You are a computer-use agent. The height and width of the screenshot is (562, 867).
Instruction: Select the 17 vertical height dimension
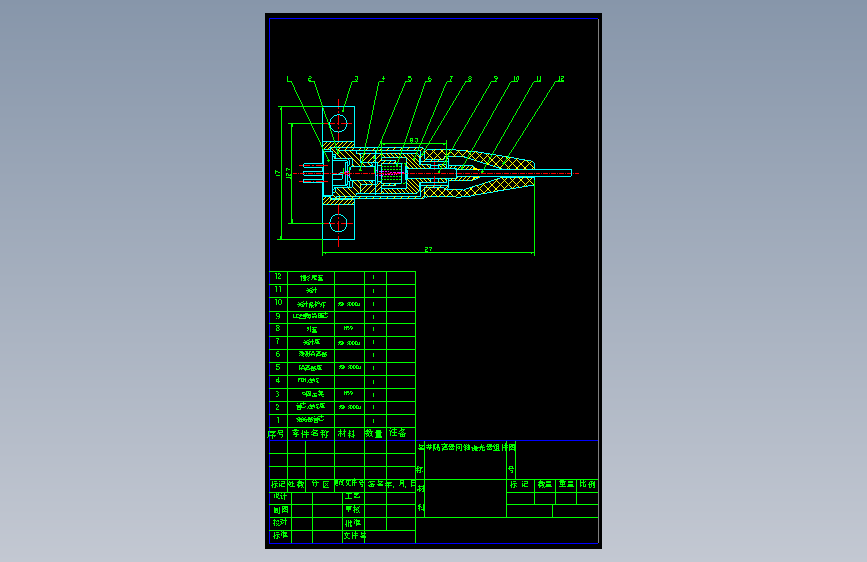click(x=278, y=173)
